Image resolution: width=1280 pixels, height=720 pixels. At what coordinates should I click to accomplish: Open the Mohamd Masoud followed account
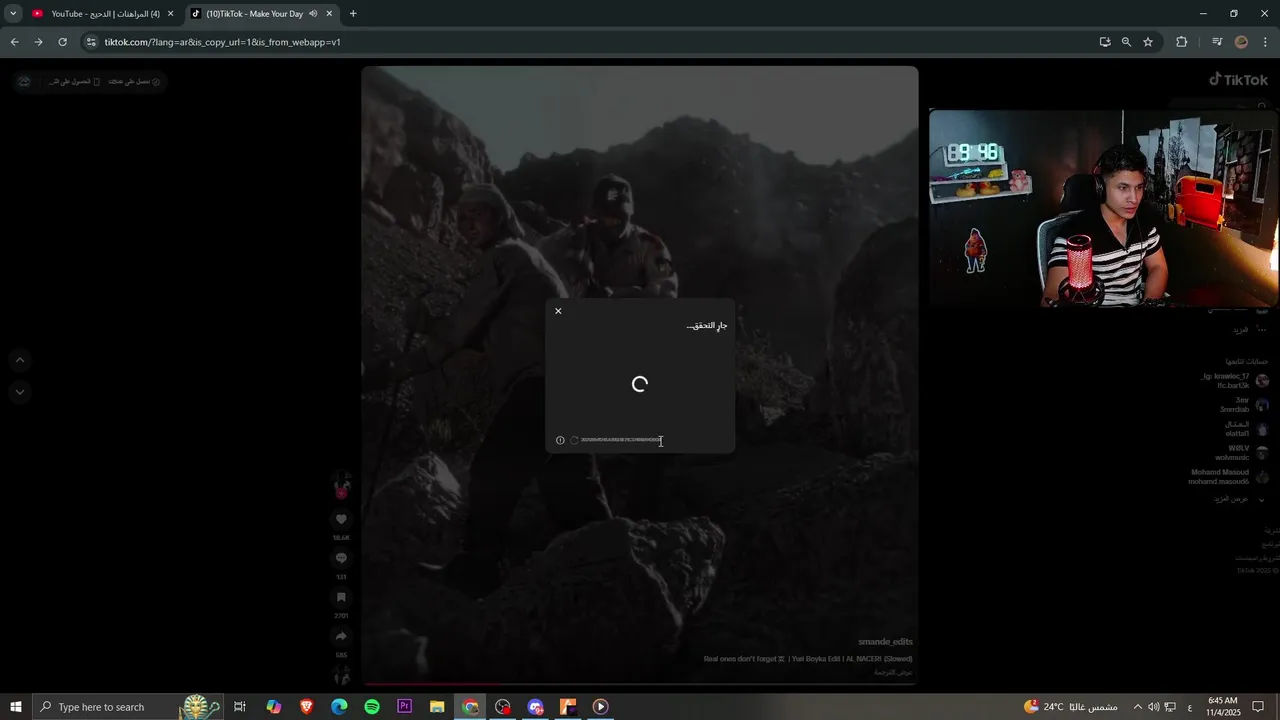click(x=1229, y=477)
